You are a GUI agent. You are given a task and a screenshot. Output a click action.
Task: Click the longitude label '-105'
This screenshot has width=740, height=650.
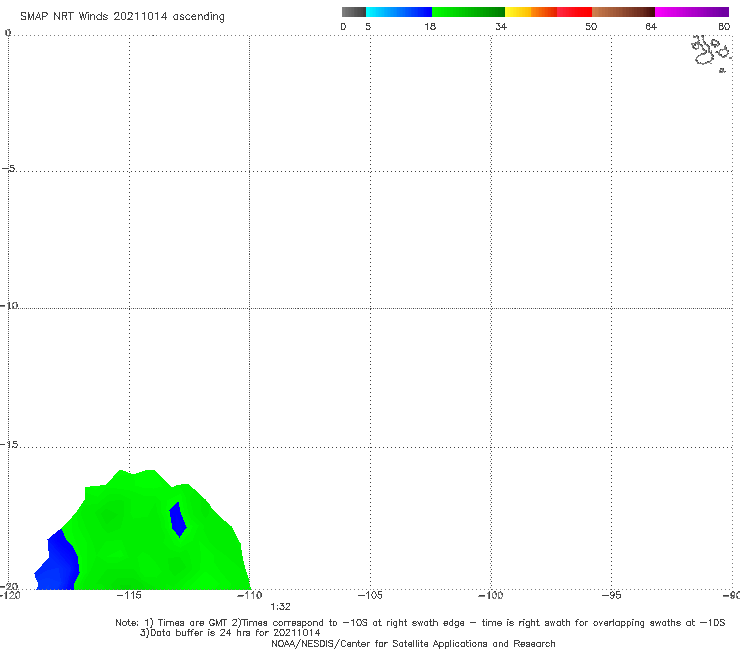click(370, 595)
